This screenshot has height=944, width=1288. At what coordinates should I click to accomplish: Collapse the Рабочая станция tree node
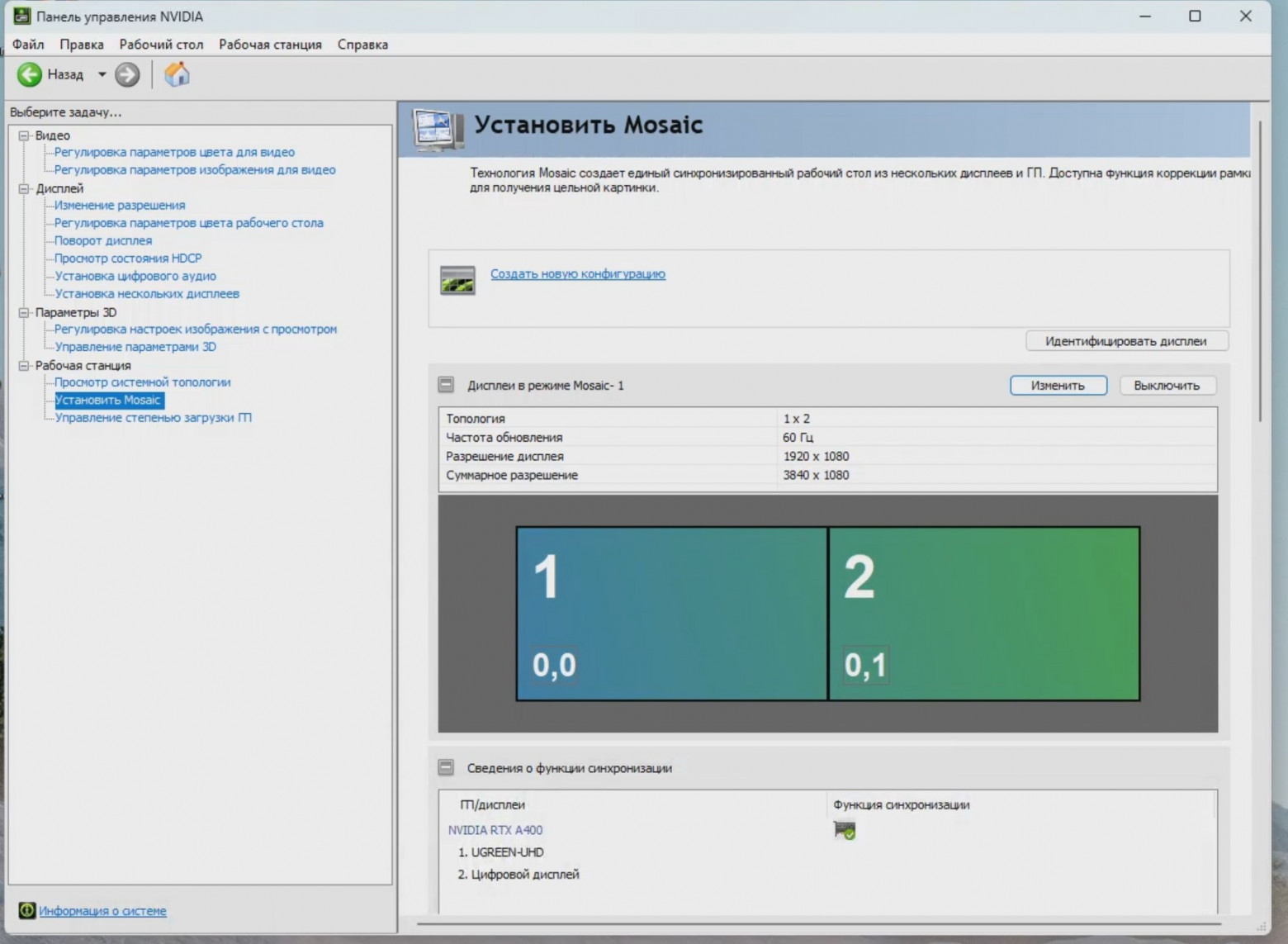(x=24, y=365)
